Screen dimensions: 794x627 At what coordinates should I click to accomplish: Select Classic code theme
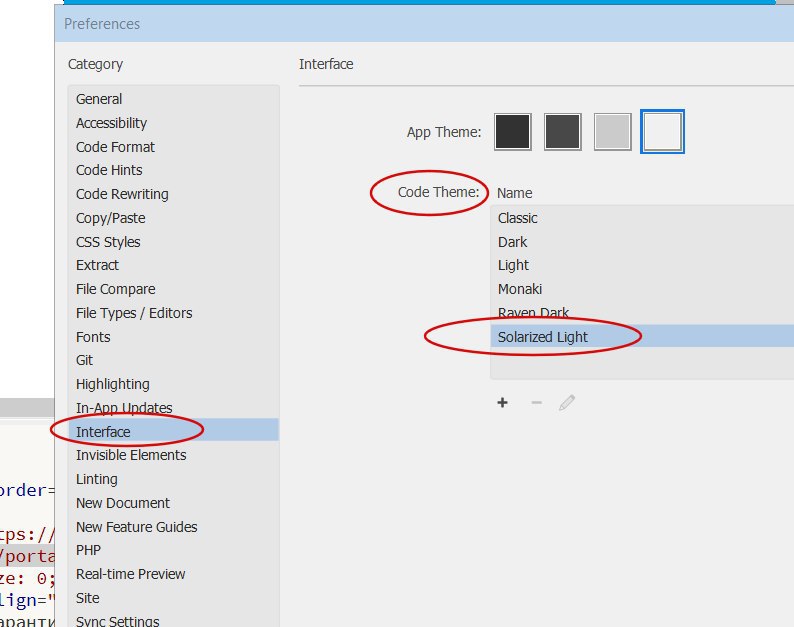point(518,218)
